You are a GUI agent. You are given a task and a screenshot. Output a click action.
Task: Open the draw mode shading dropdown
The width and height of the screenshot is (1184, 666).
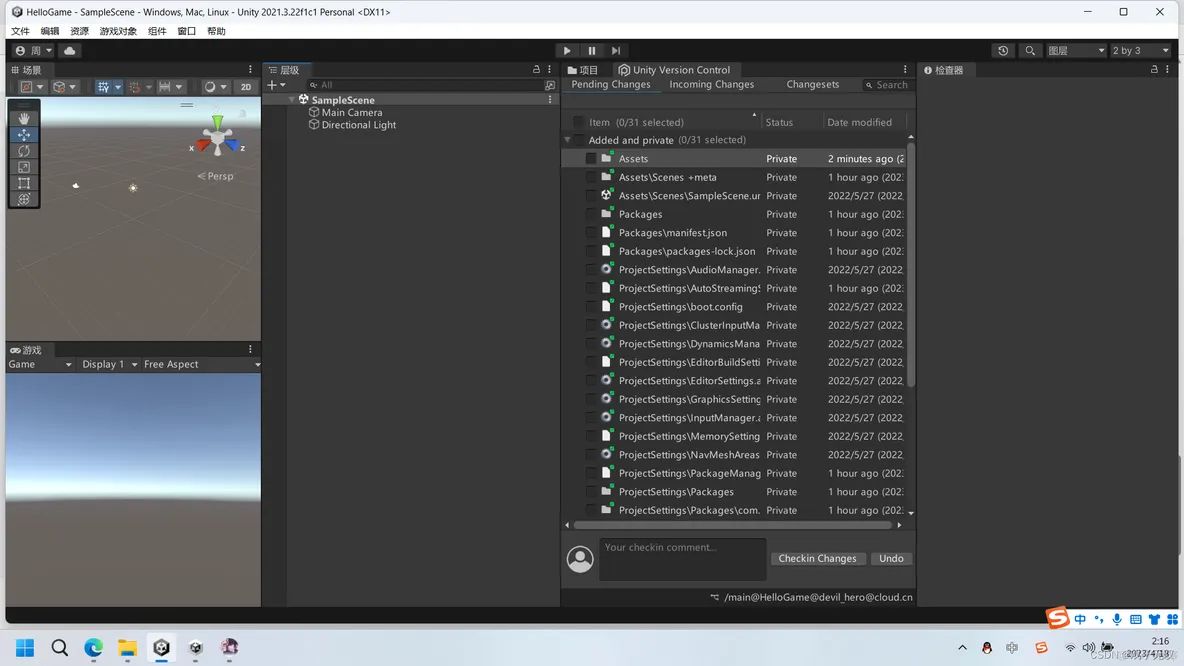click(x=214, y=87)
